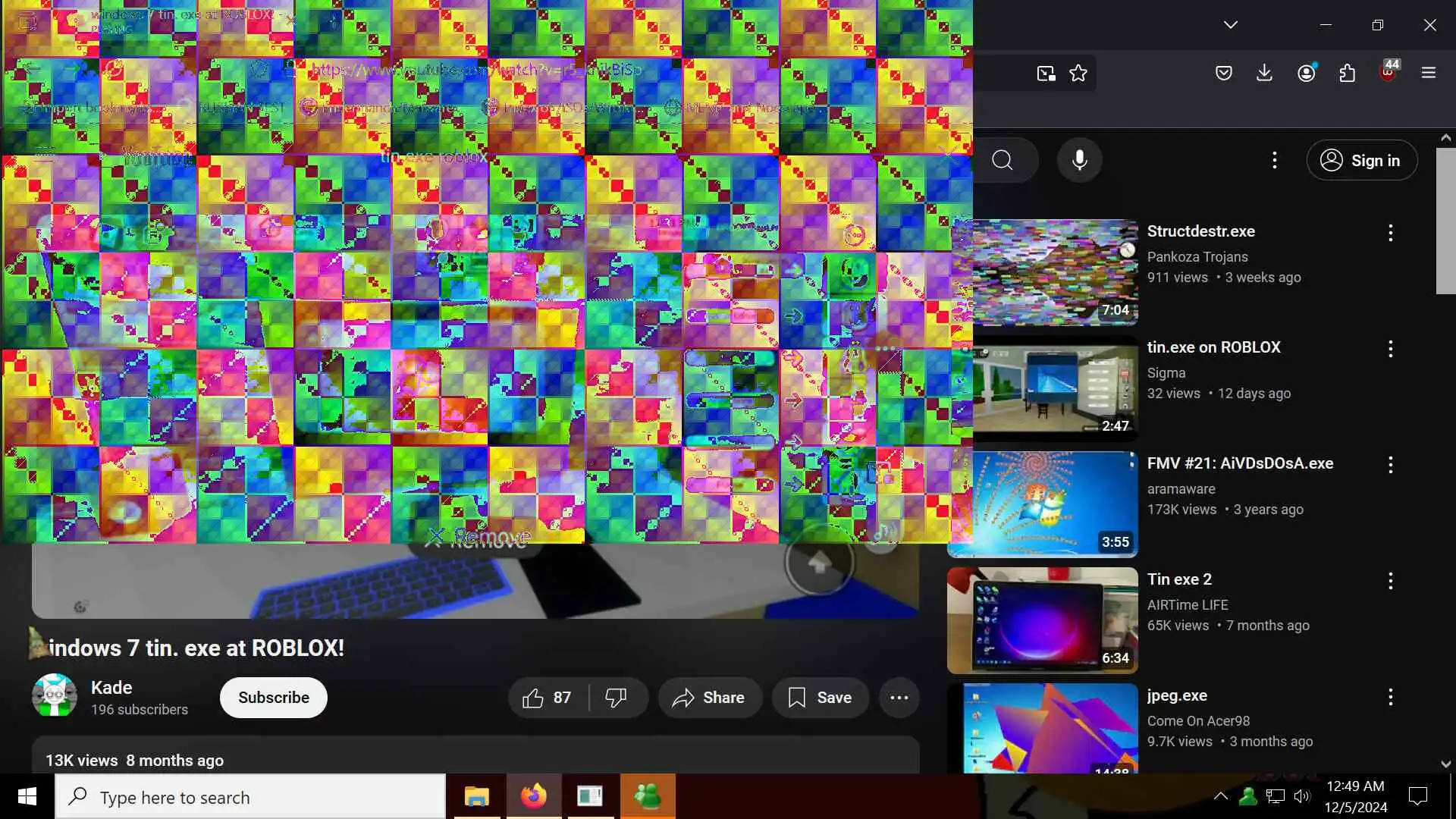Click the Sign in button

click(1361, 160)
